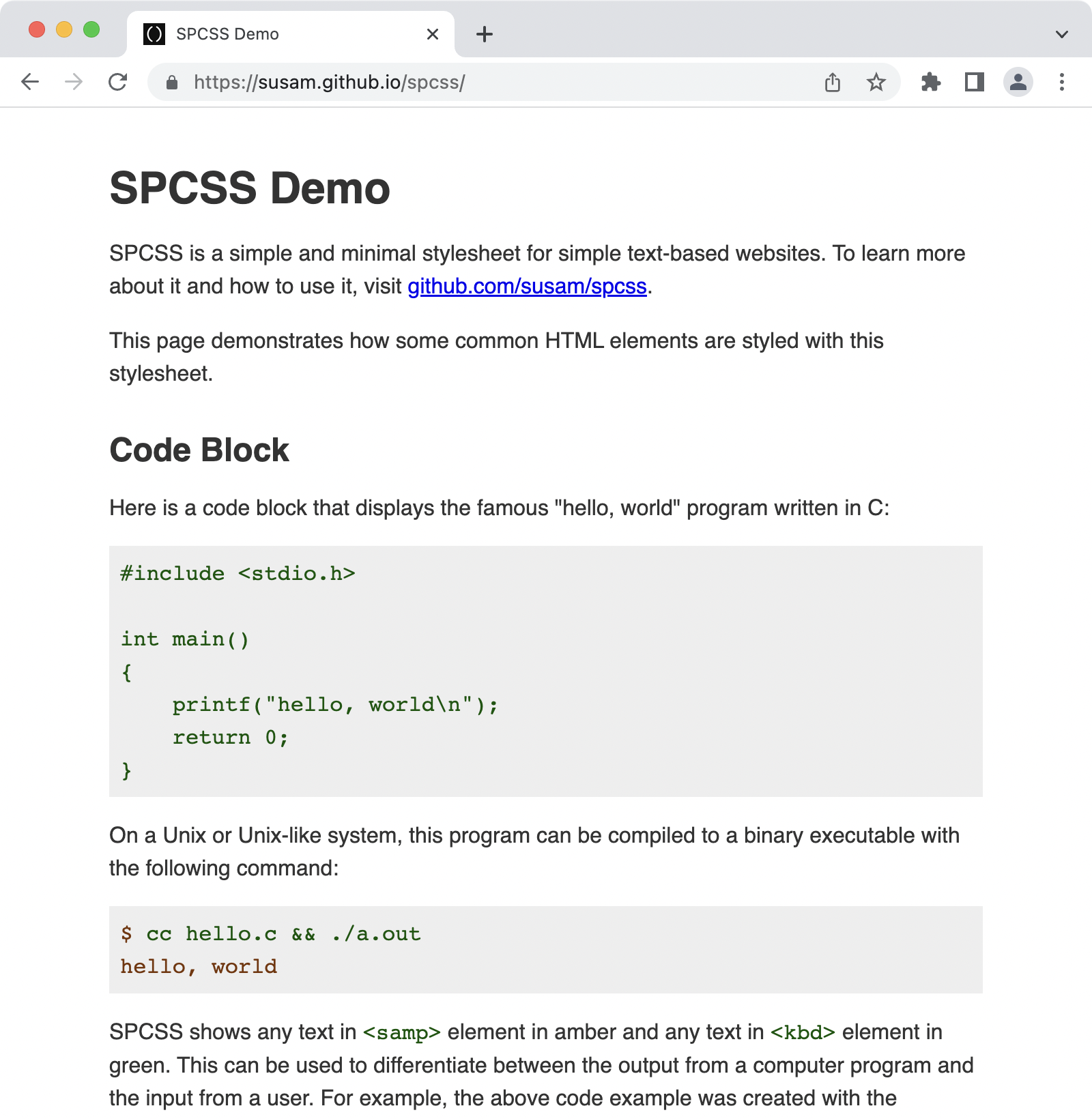The image size is (1092, 1119).
Task: Open the github.com/susam/spcss link
Action: pyautogui.click(x=527, y=287)
